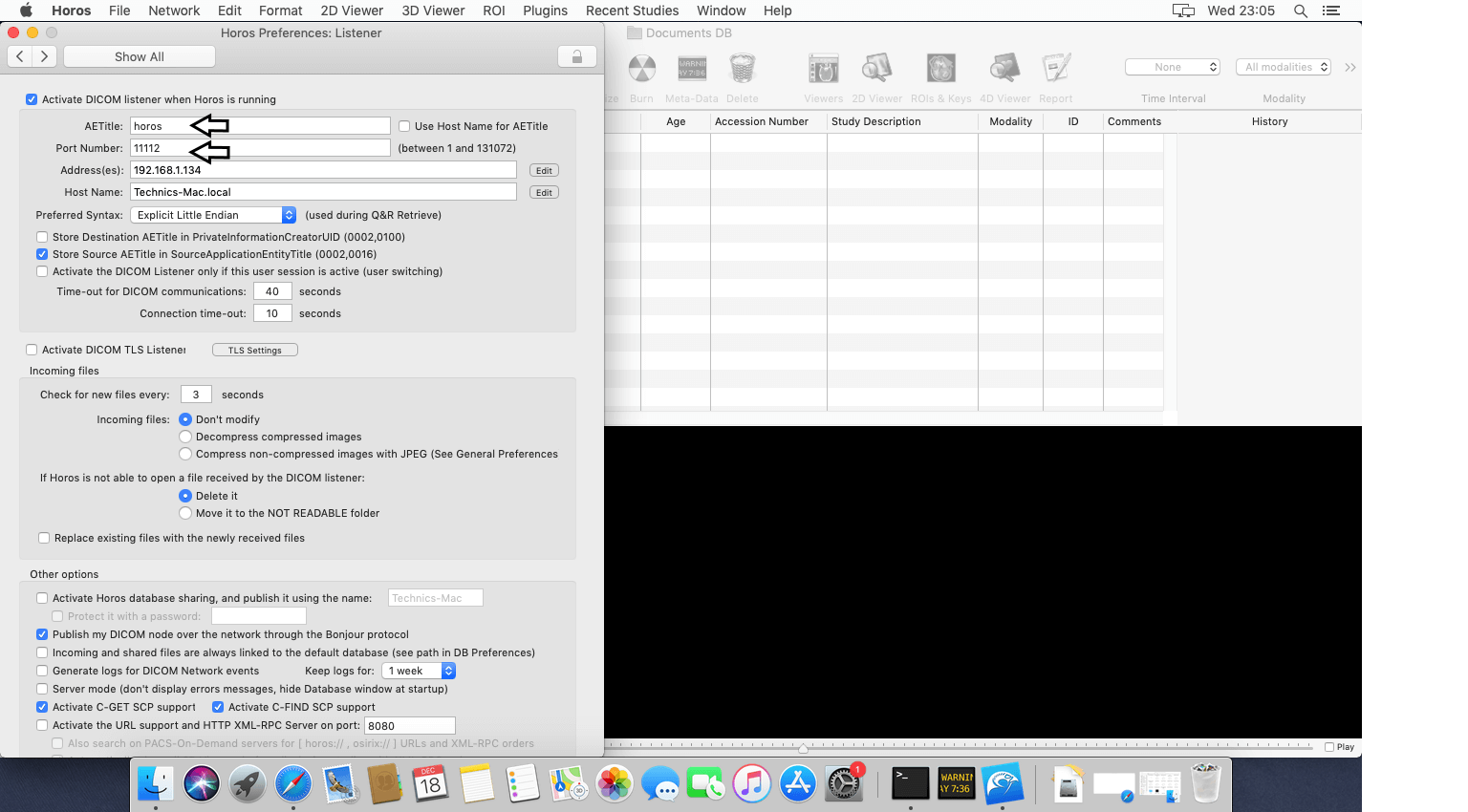Screen dimensions: 1468x812
Task: Open System Preferences in the dock
Action: [x=844, y=784]
